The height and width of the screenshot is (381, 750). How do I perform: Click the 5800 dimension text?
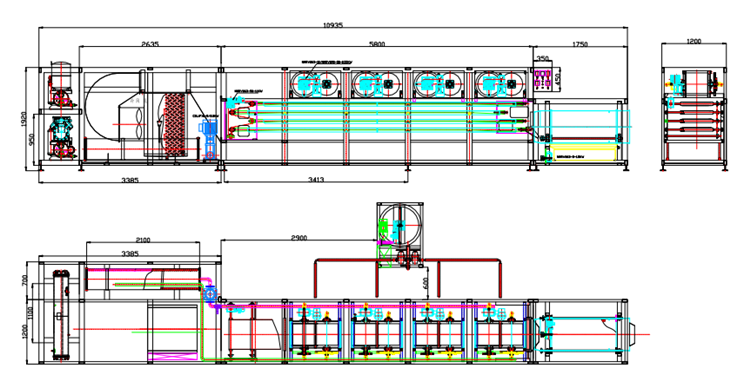click(377, 44)
